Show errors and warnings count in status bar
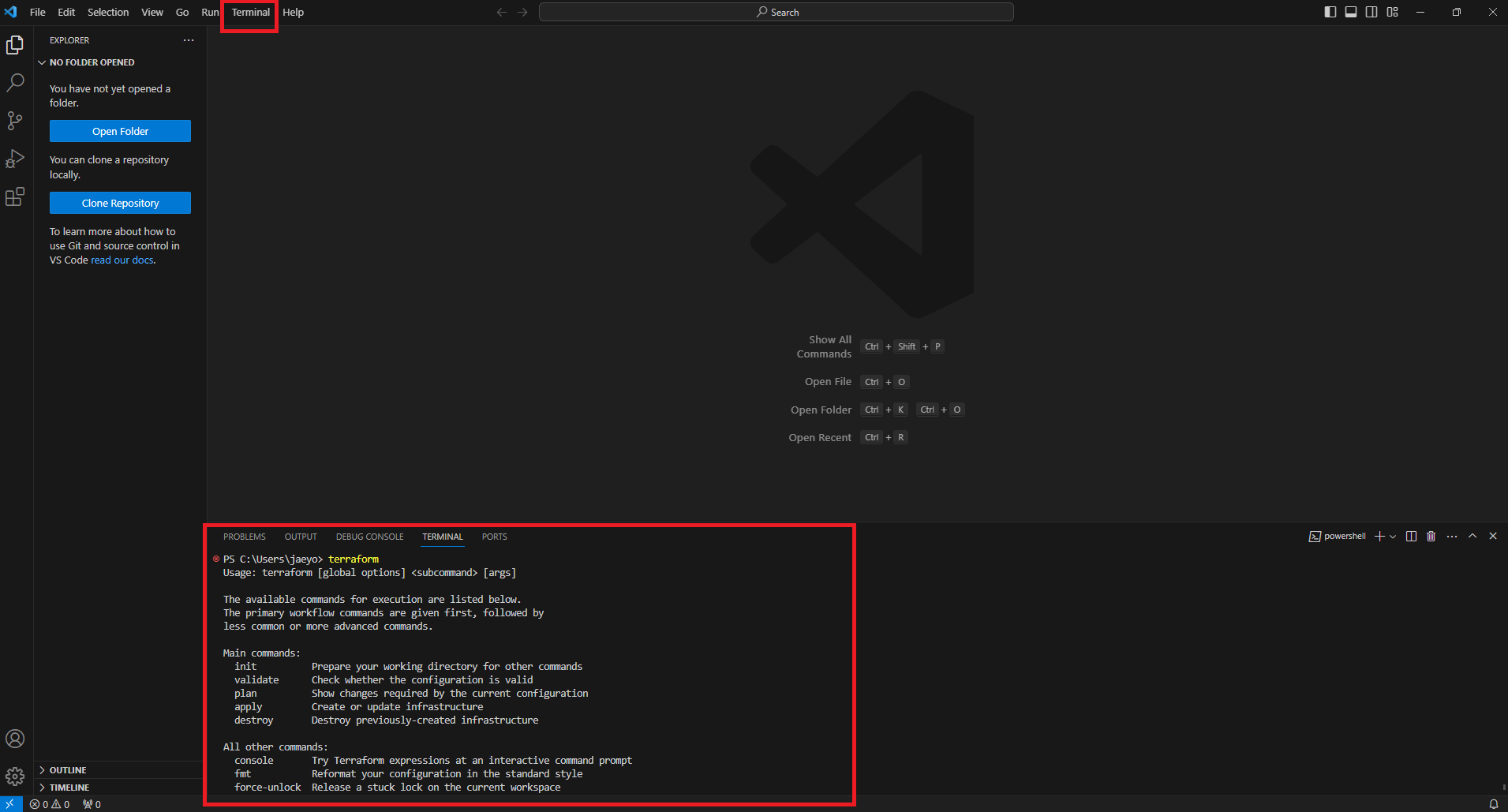Viewport: 1508px width, 812px height. tap(50, 804)
